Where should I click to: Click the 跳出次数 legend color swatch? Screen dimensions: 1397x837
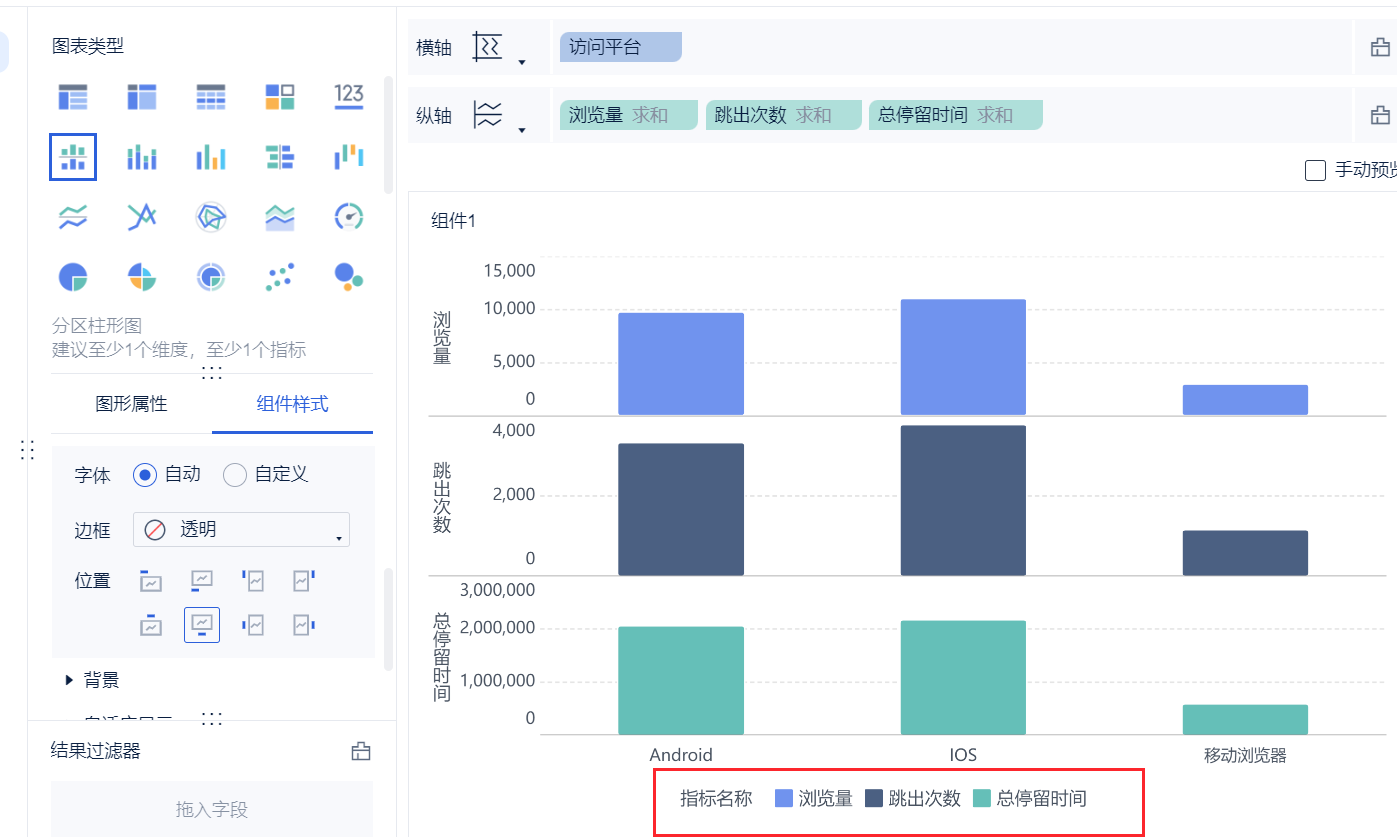coord(874,798)
